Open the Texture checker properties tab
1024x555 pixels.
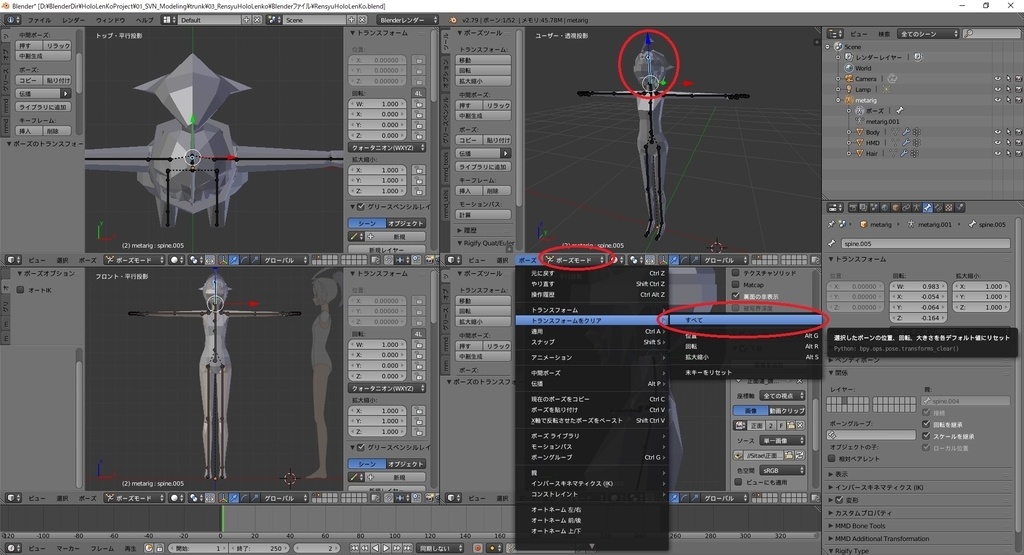click(x=949, y=208)
